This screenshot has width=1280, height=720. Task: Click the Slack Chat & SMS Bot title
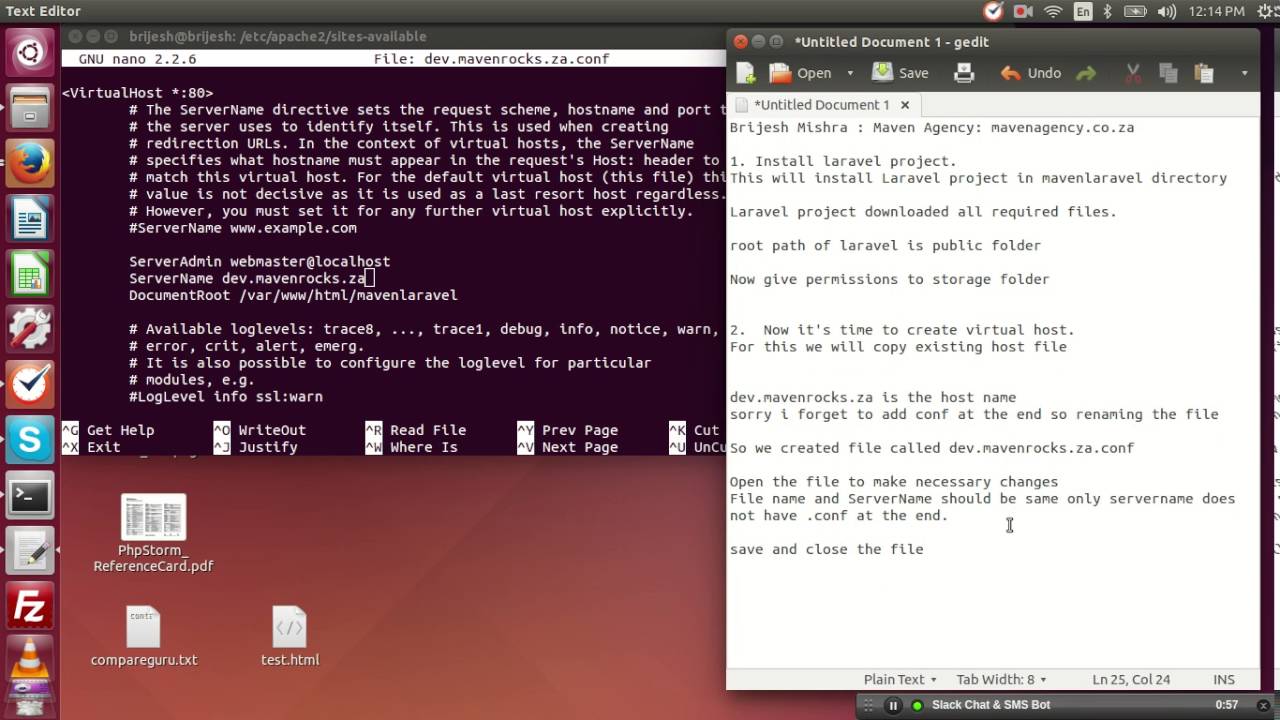click(x=991, y=705)
